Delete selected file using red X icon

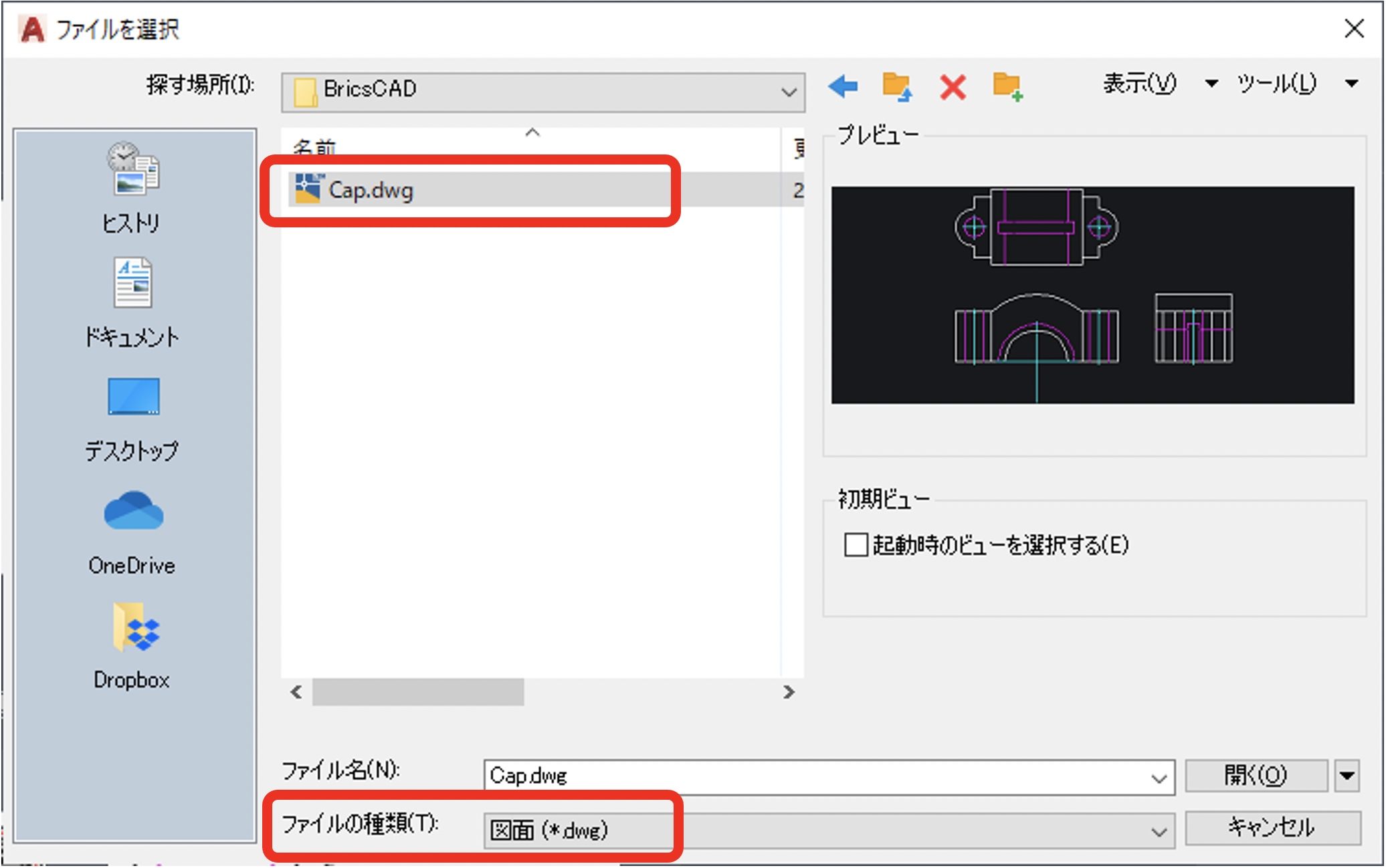(952, 87)
